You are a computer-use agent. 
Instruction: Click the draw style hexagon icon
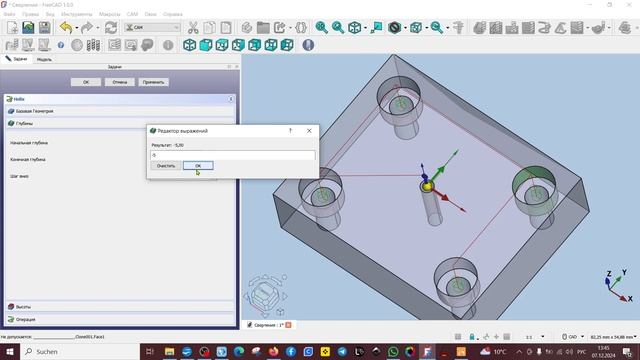click(x=394, y=27)
